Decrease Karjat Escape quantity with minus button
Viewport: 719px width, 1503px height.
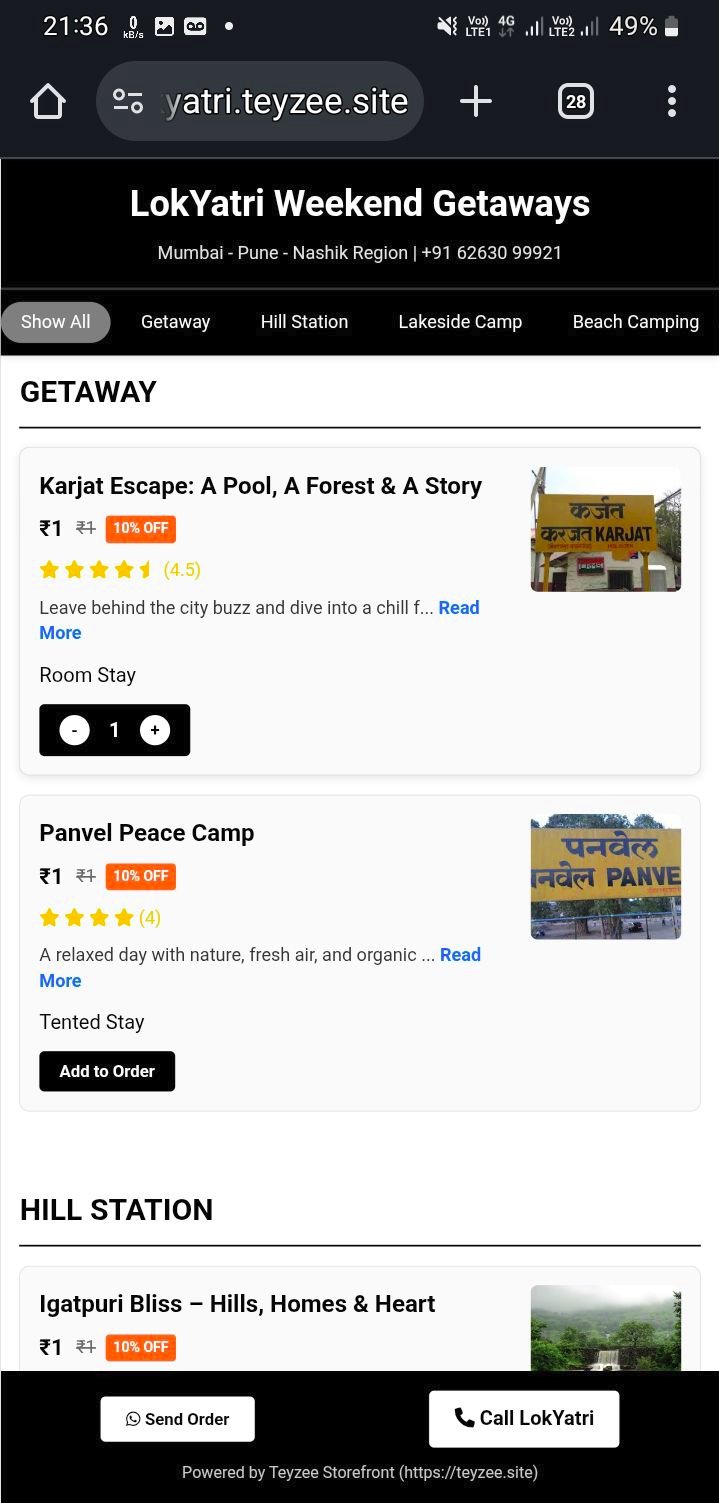75,730
